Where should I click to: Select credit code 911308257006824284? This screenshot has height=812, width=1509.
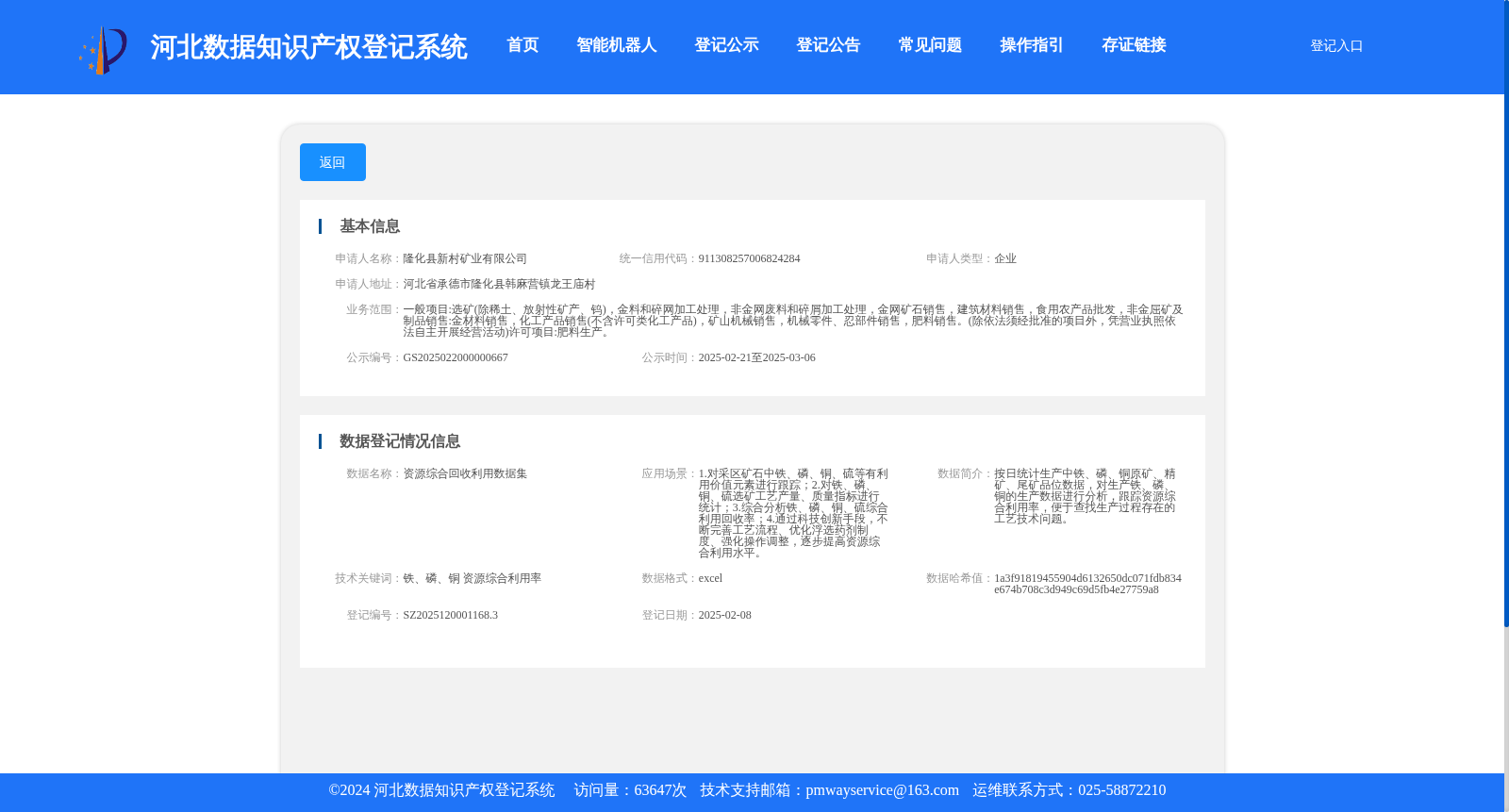(x=749, y=258)
